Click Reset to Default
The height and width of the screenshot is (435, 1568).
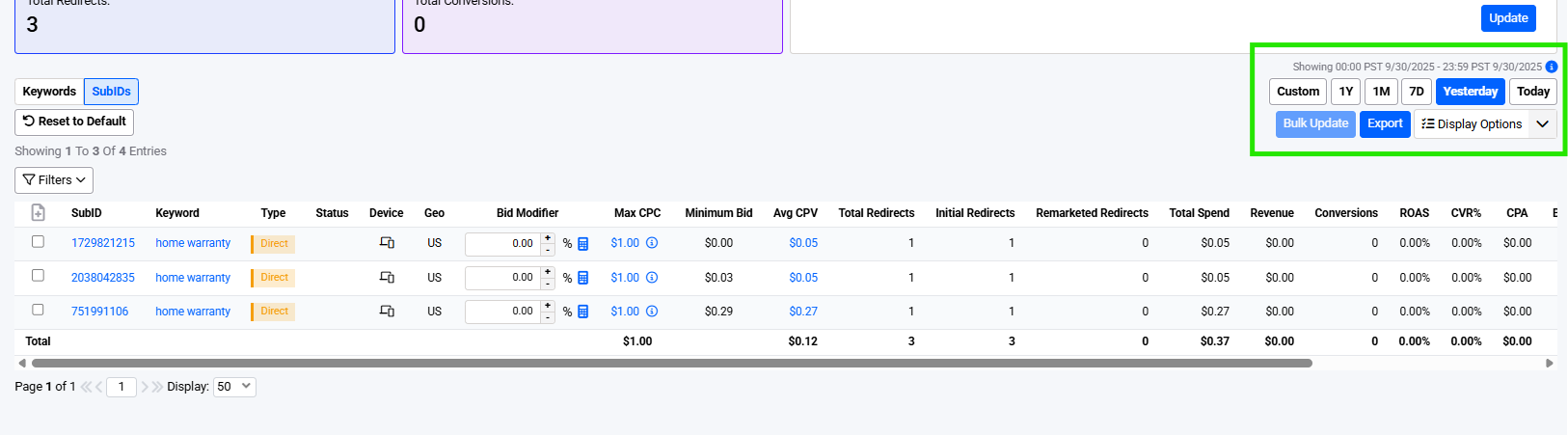click(74, 122)
